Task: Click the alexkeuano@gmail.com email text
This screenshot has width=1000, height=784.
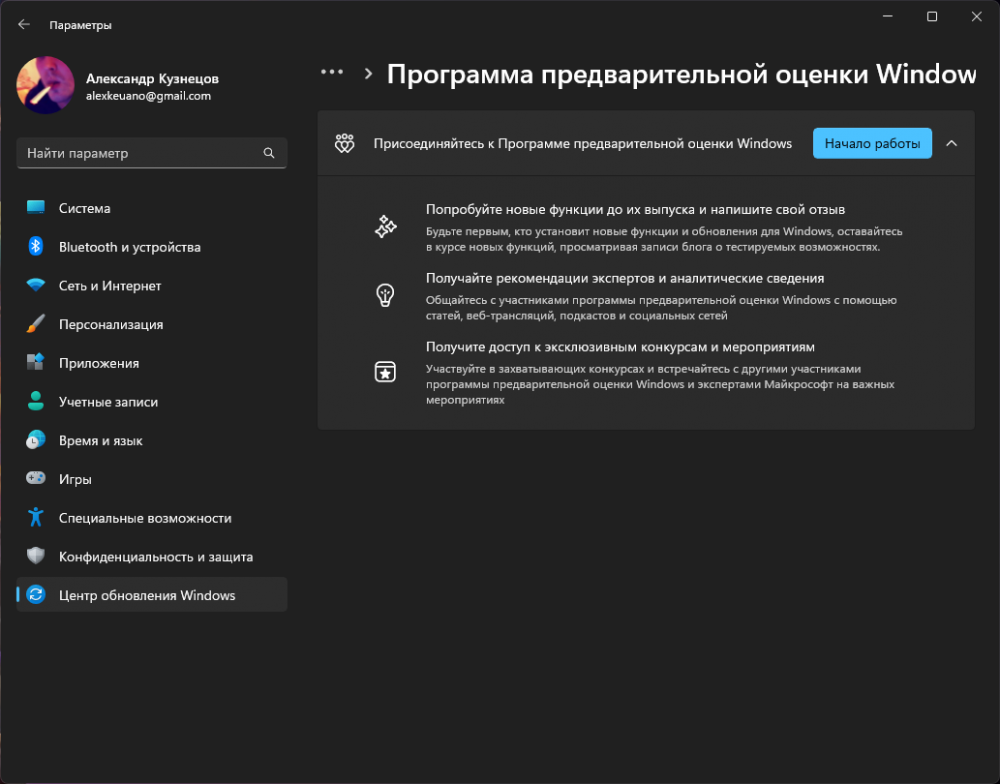Action: coord(149,96)
